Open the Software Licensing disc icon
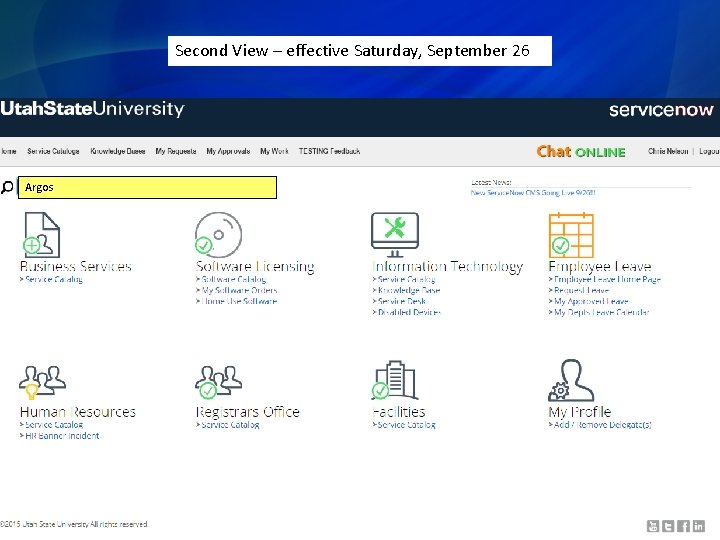The image size is (720, 540). 218,235
